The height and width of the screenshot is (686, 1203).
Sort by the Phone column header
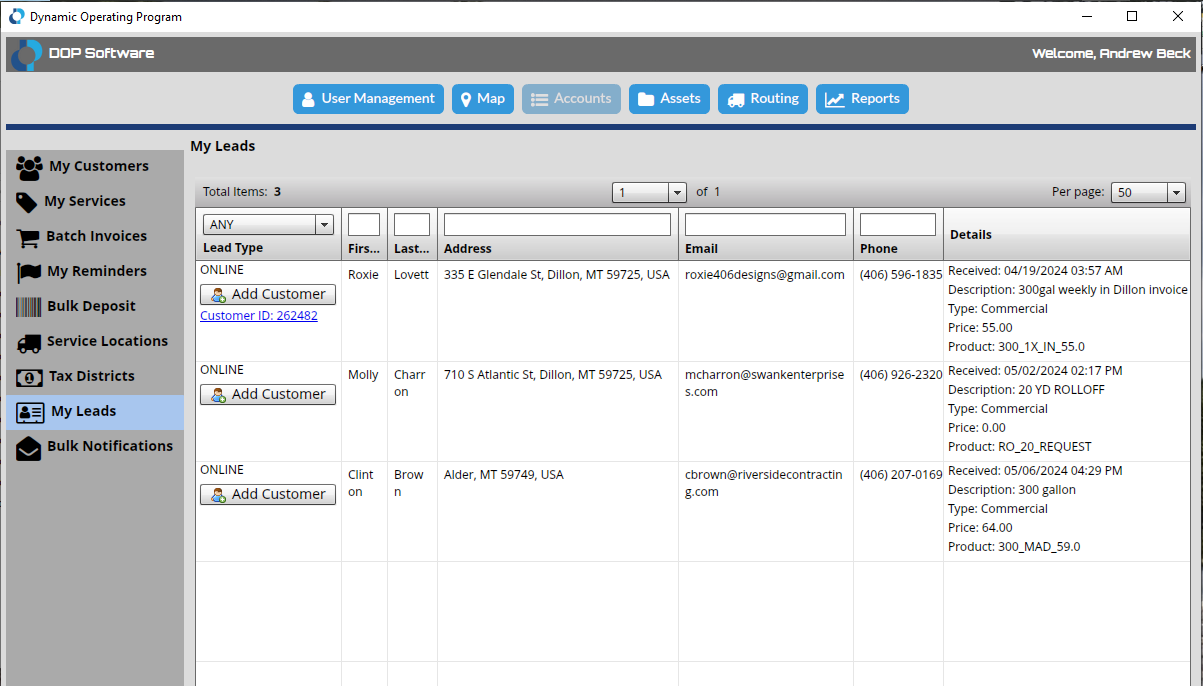point(879,249)
